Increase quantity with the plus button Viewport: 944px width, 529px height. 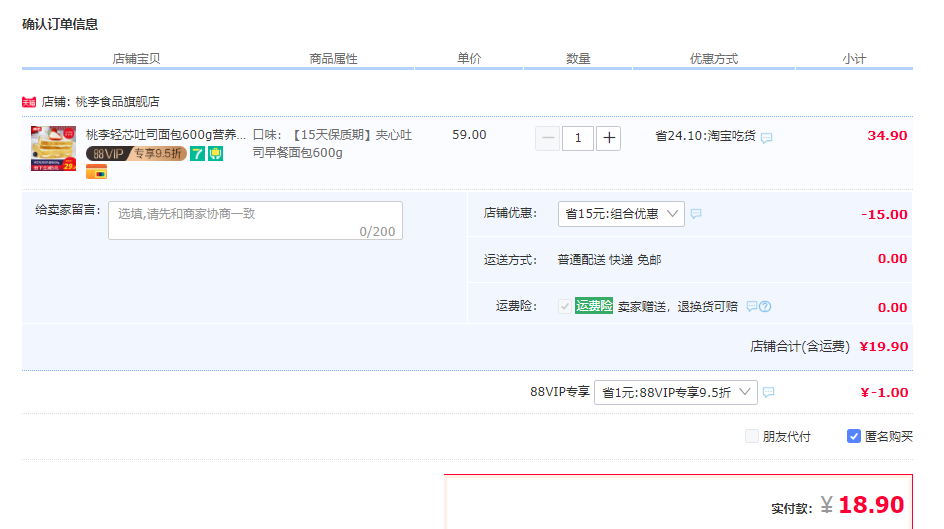(x=609, y=138)
